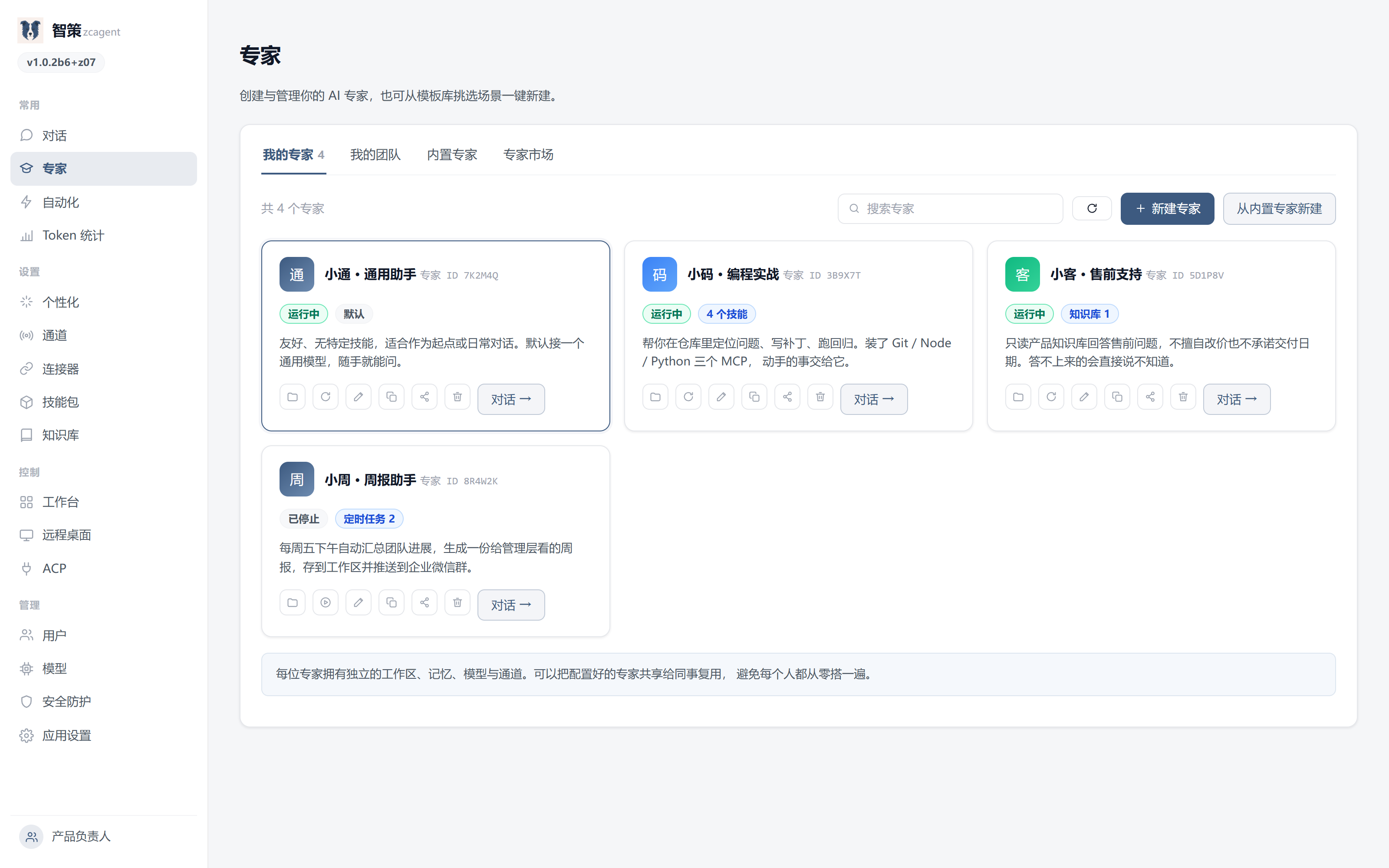Go to 自动化 in the sidebar
This screenshot has height=868, width=1389.
click(103, 202)
